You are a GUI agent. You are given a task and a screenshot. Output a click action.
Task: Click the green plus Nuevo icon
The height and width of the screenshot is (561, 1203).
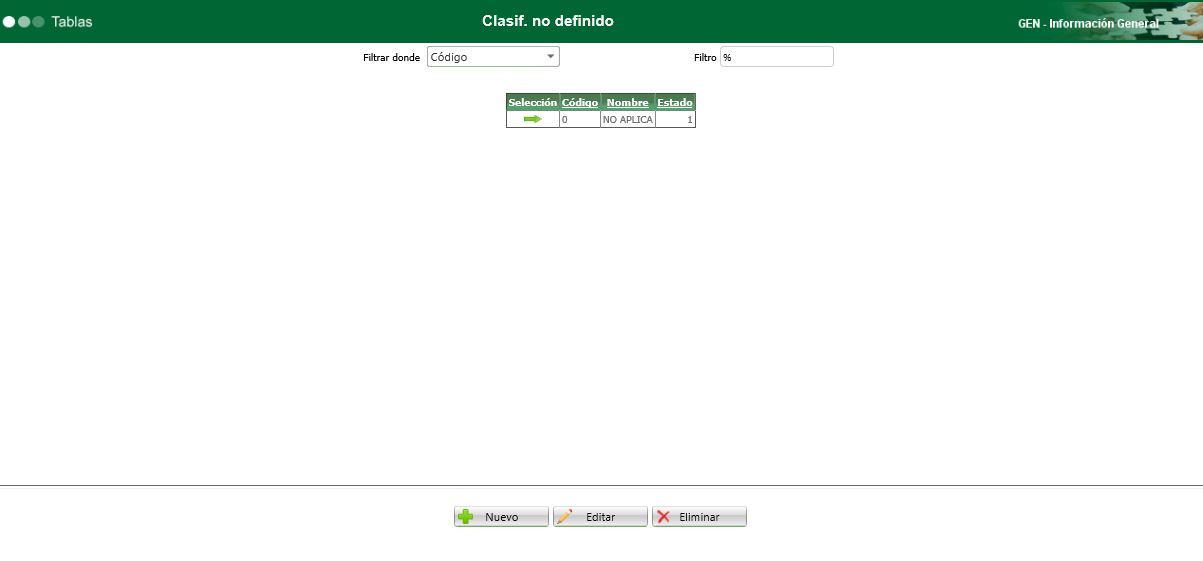point(466,517)
